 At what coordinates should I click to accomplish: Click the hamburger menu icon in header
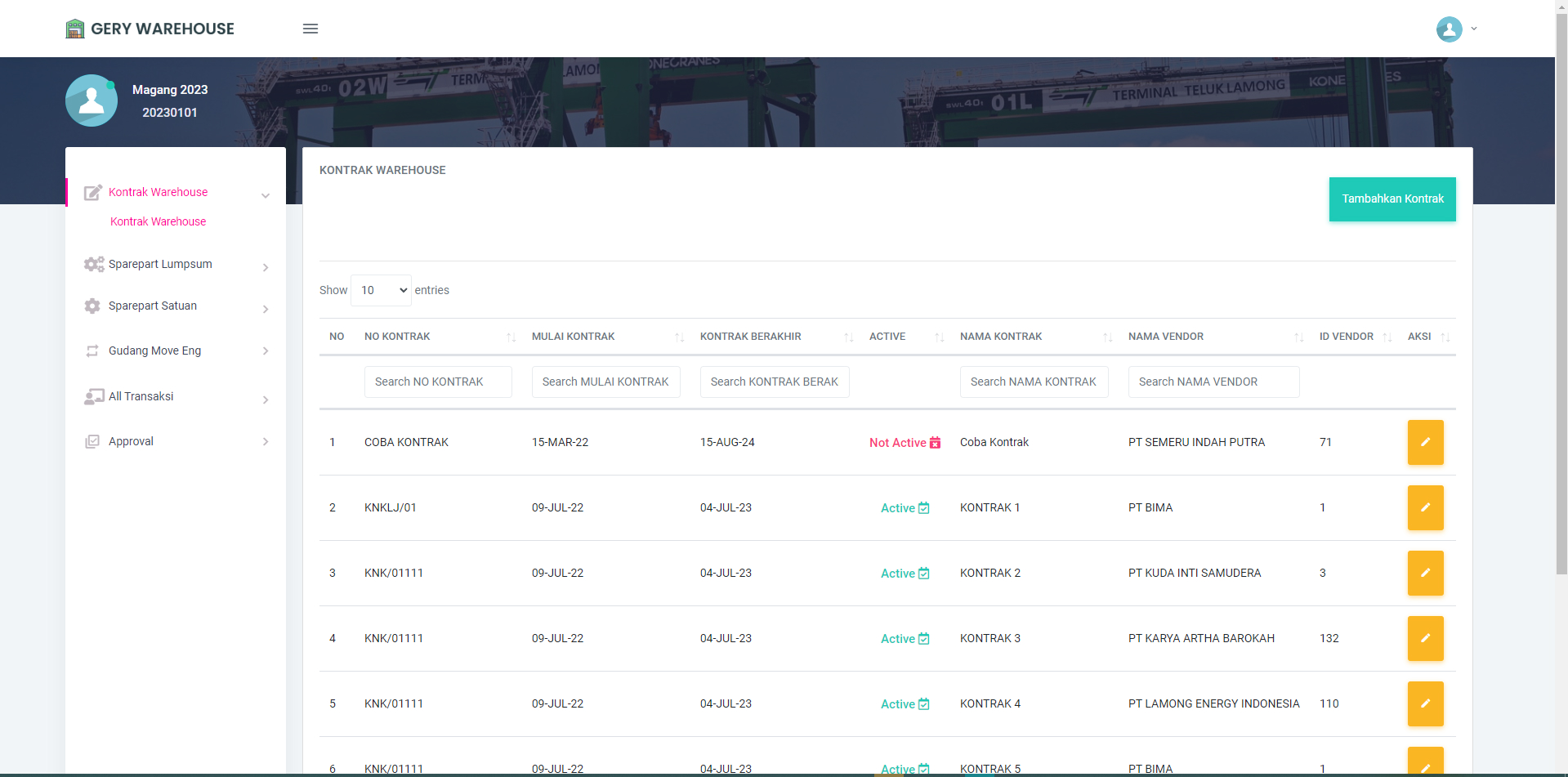click(x=310, y=29)
